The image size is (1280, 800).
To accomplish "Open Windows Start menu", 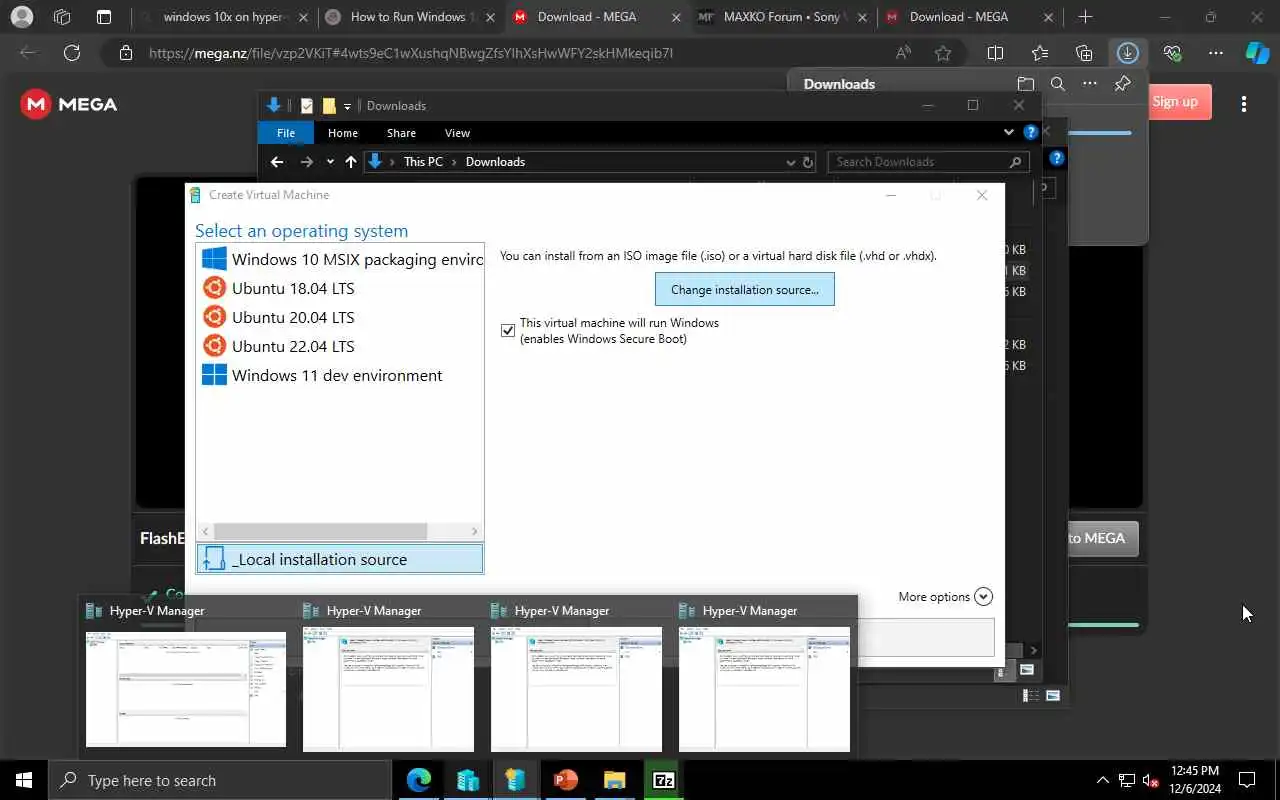I will 24,780.
